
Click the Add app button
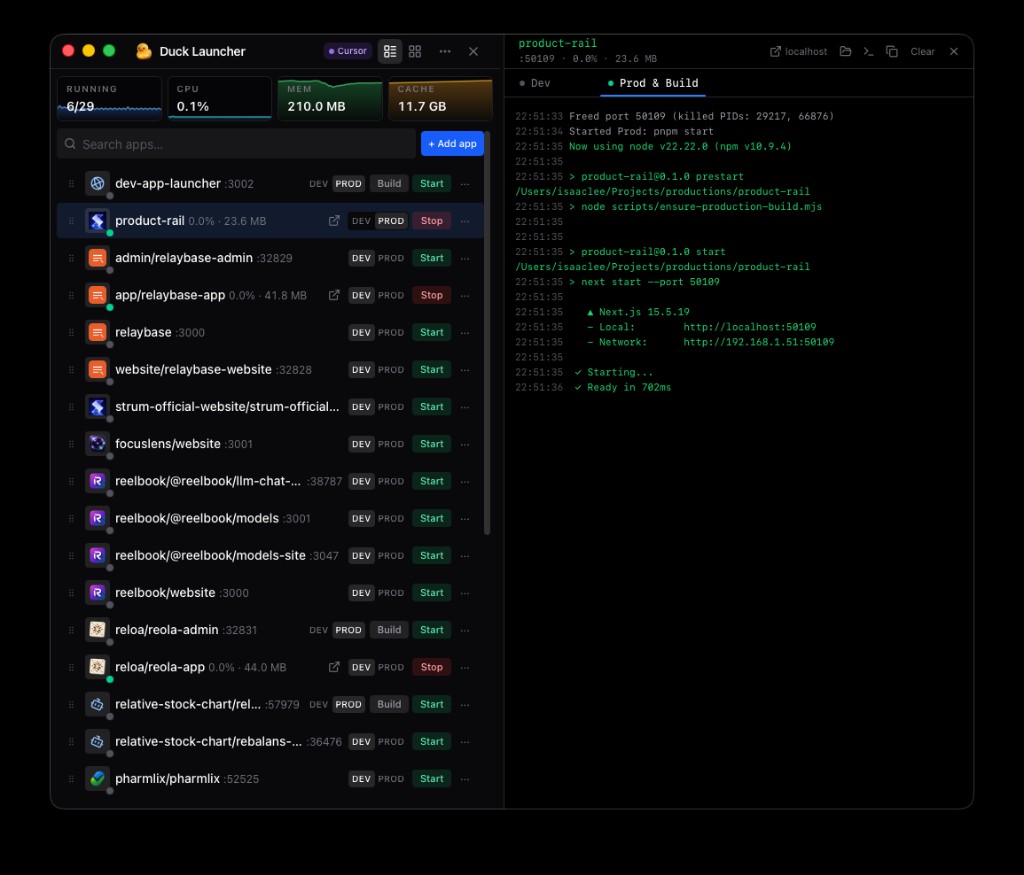pyautogui.click(x=452, y=144)
